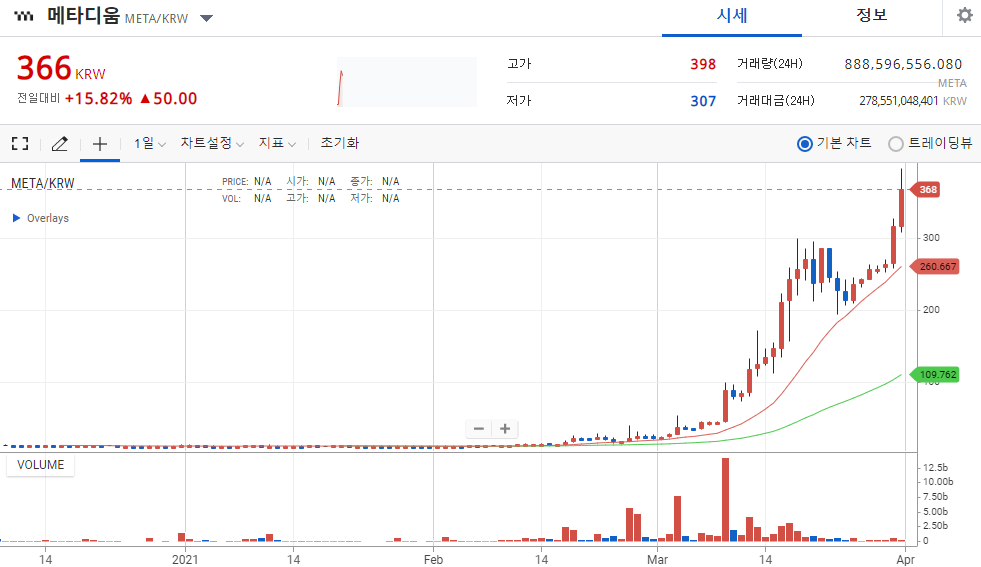This screenshot has height=567, width=981.
Task: Click the 109.762 moving average label
Action: click(x=937, y=375)
